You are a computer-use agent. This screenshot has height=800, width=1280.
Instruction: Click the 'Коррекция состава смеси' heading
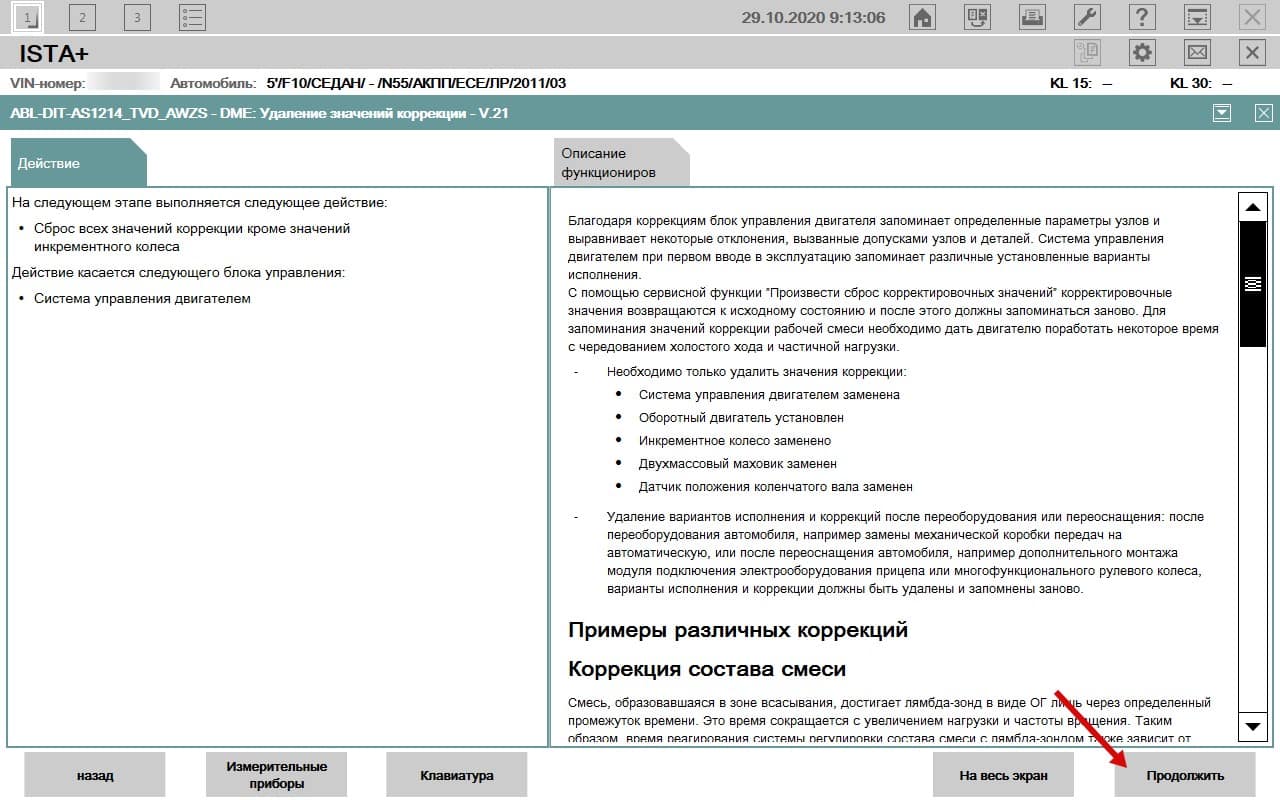pyautogui.click(x=707, y=669)
